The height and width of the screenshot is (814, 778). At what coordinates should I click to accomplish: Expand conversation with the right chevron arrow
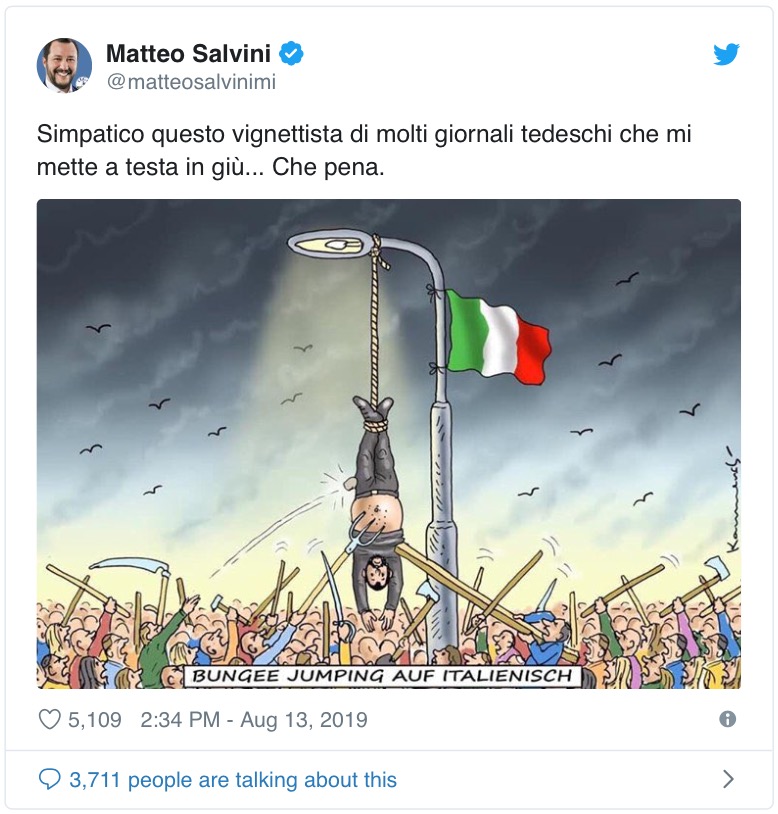pos(728,779)
